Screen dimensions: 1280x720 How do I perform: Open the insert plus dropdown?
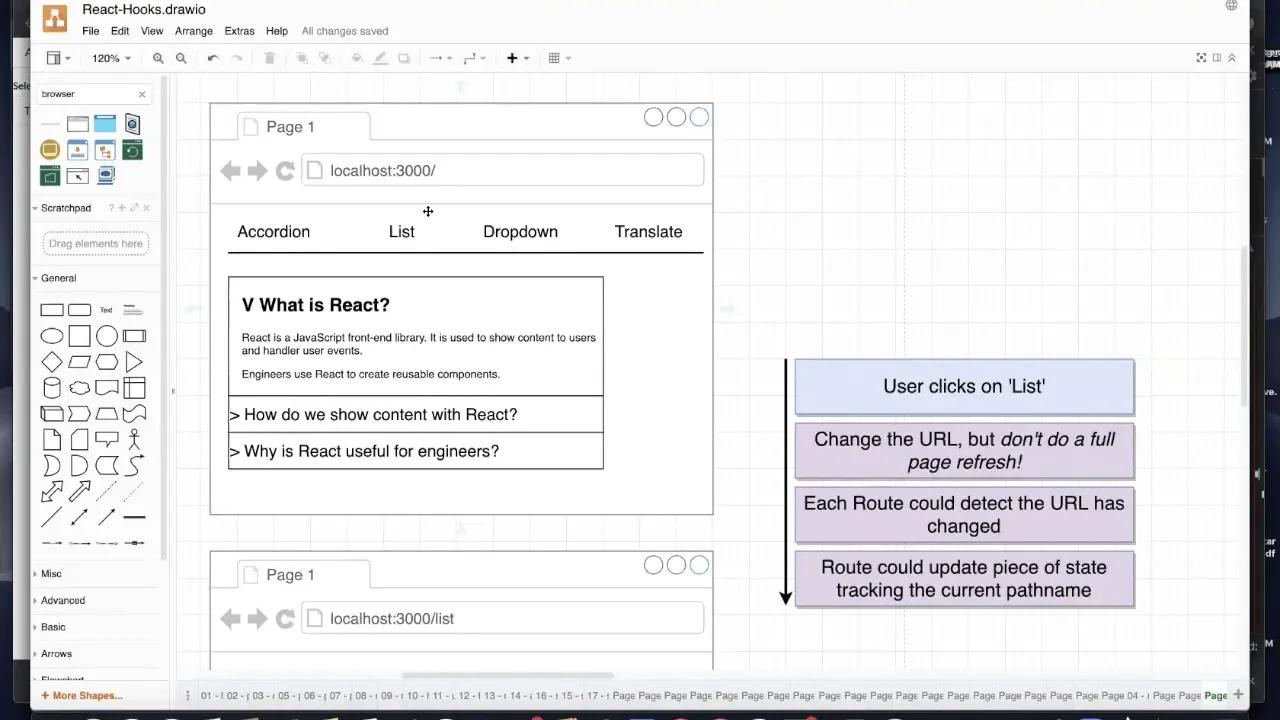click(x=517, y=59)
